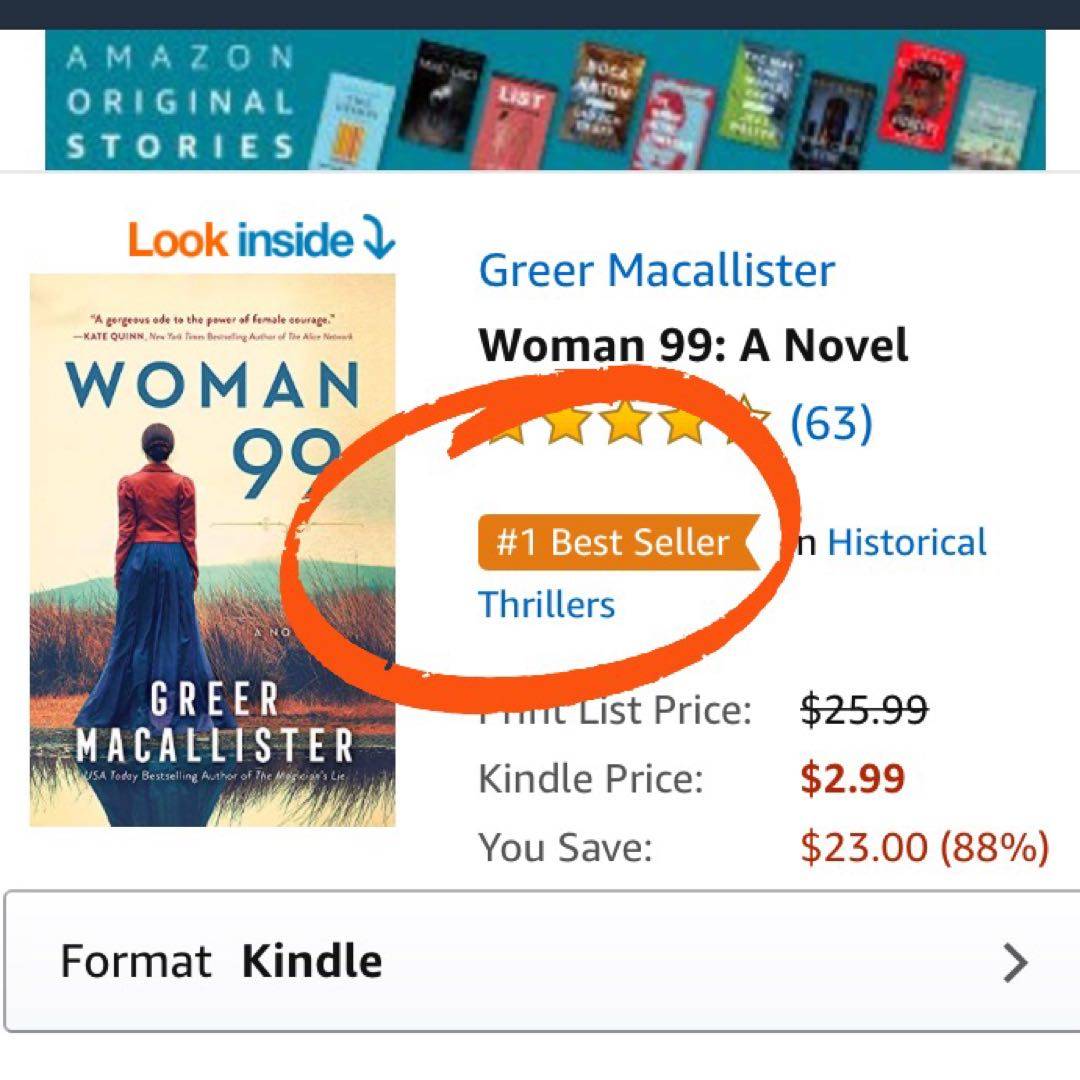
Task: Click the Woman 99: A Novel title
Action: [693, 346]
